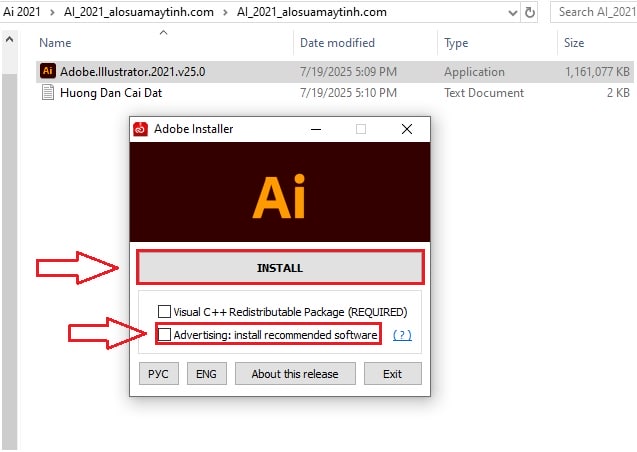Select Adobe.Illustrator.2021.v25.0 application icon

click(x=48, y=71)
